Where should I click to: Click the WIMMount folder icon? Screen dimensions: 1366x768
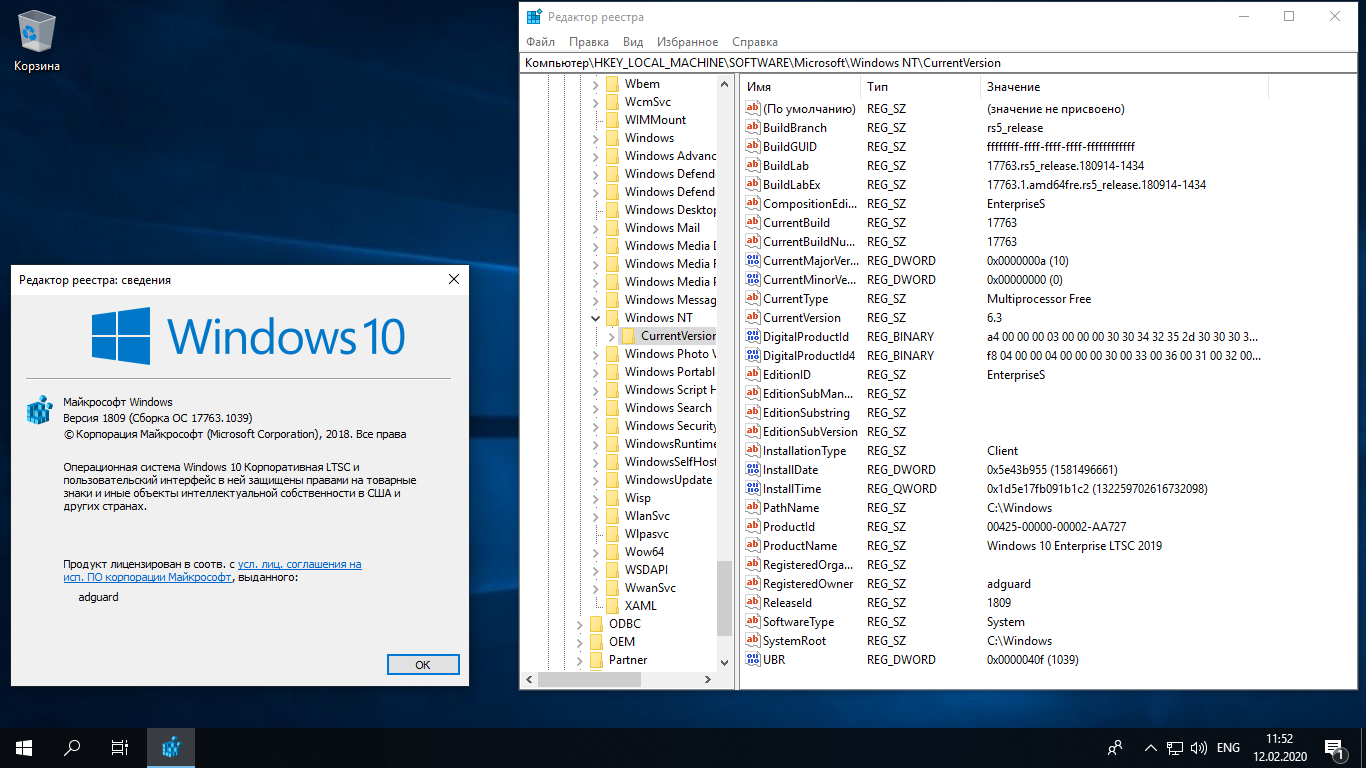click(612, 120)
